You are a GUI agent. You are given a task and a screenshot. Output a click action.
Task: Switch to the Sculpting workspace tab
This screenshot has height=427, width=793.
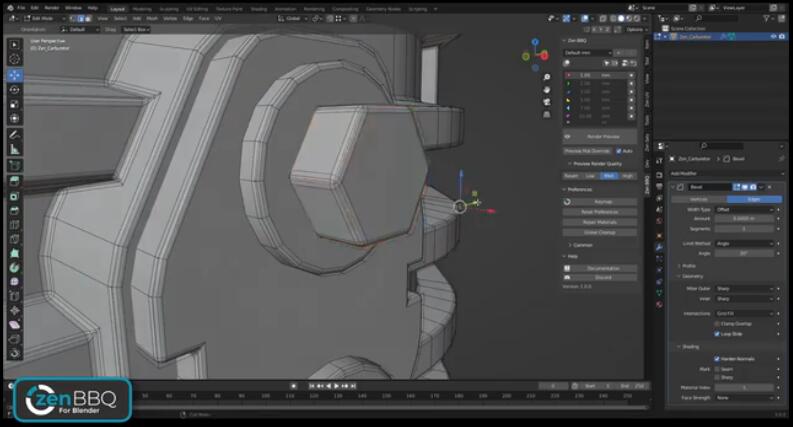pyautogui.click(x=169, y=9)
